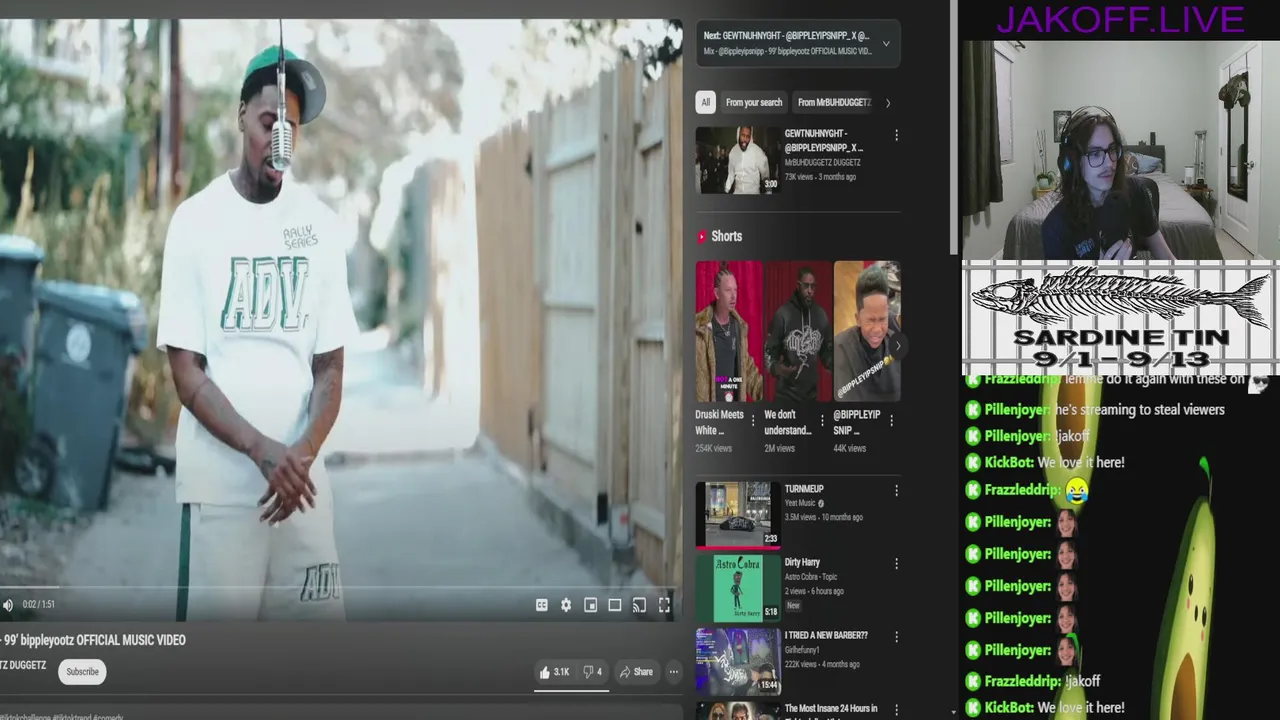Open the I TRIED A NEW BARBER thumbnail

(738, 662)
